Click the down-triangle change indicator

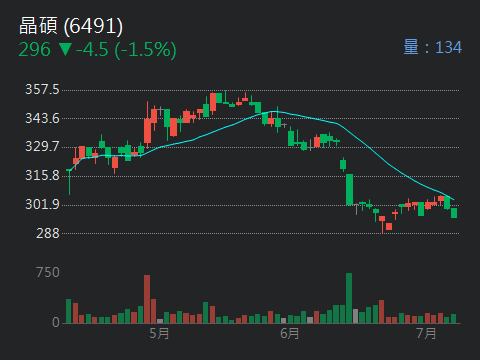pyautogui.click(x=65, y=50)
